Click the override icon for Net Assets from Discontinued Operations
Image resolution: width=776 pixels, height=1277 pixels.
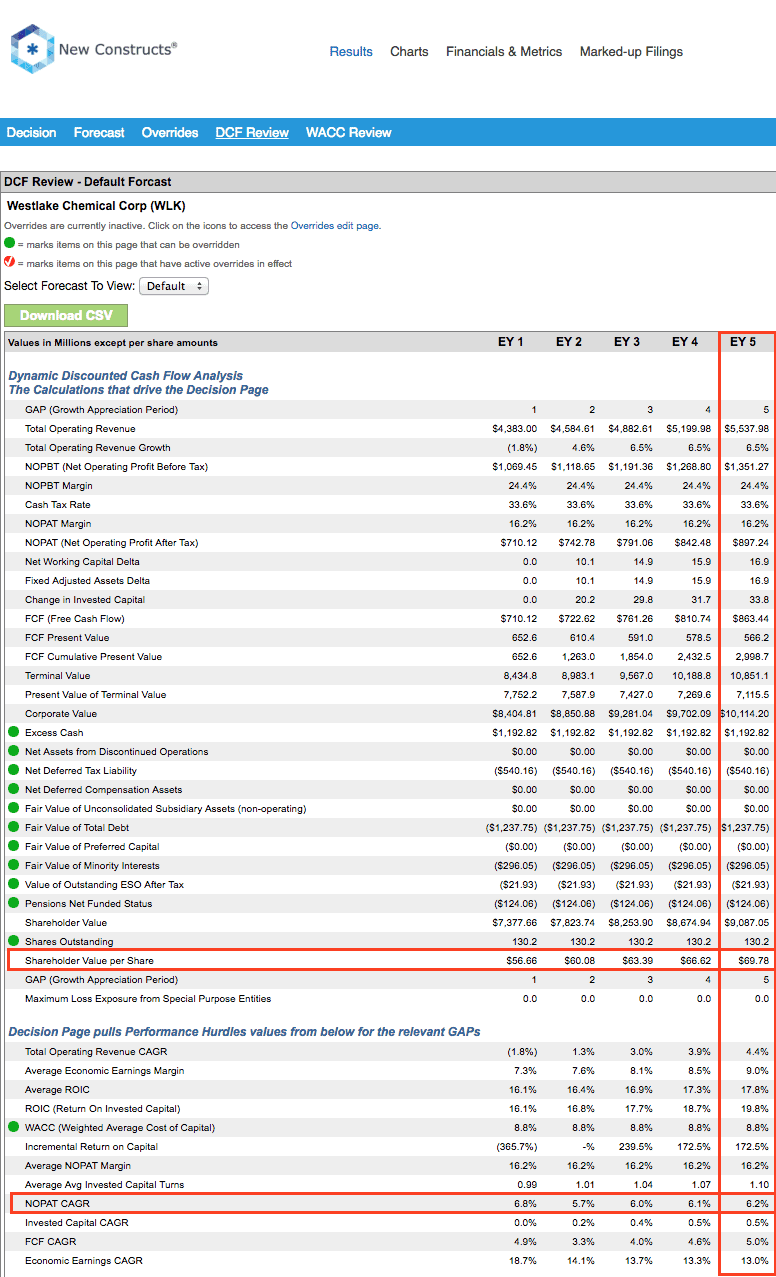click(14, 752)
